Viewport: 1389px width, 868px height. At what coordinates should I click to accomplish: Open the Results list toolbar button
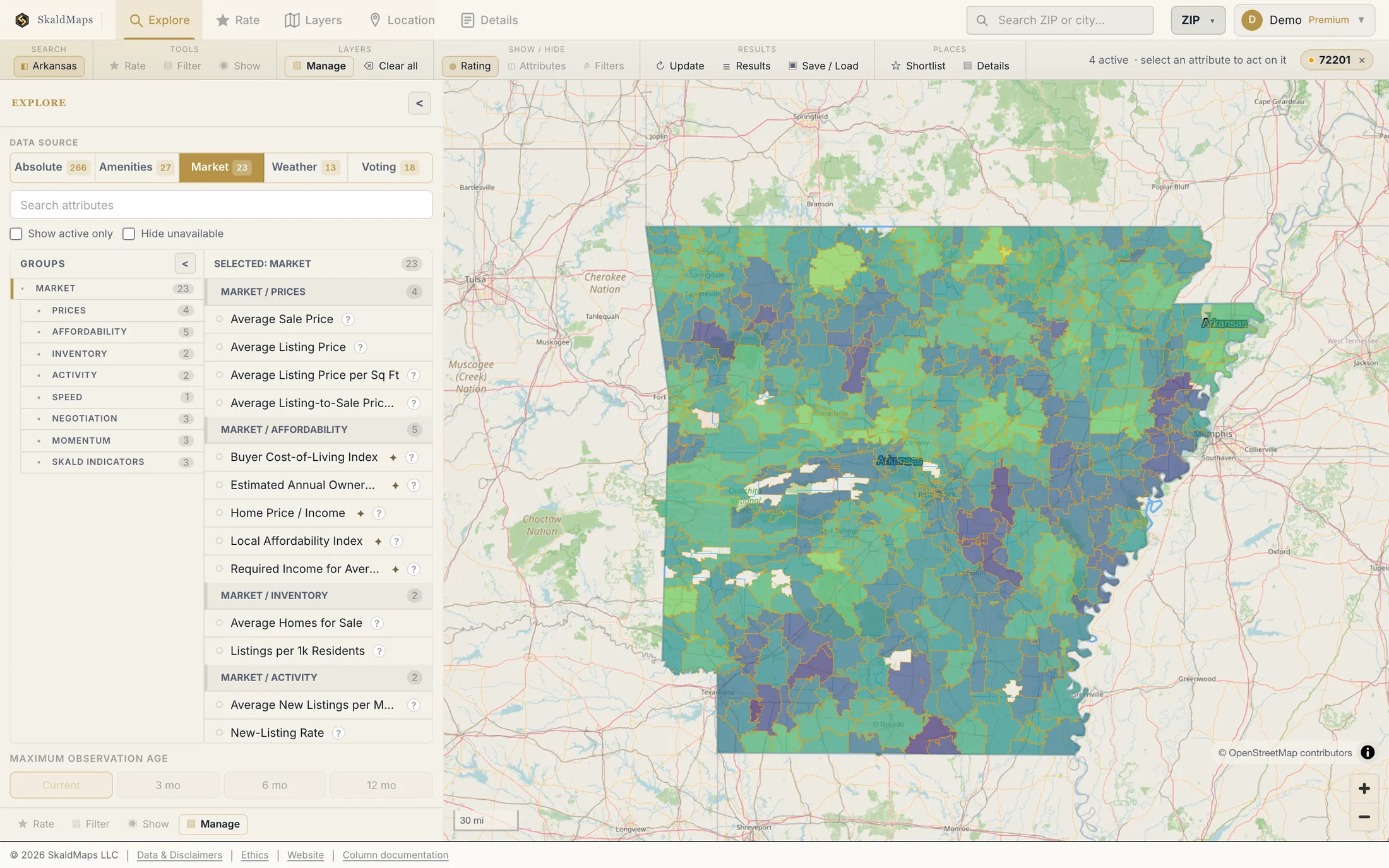(x=746, y=66)
